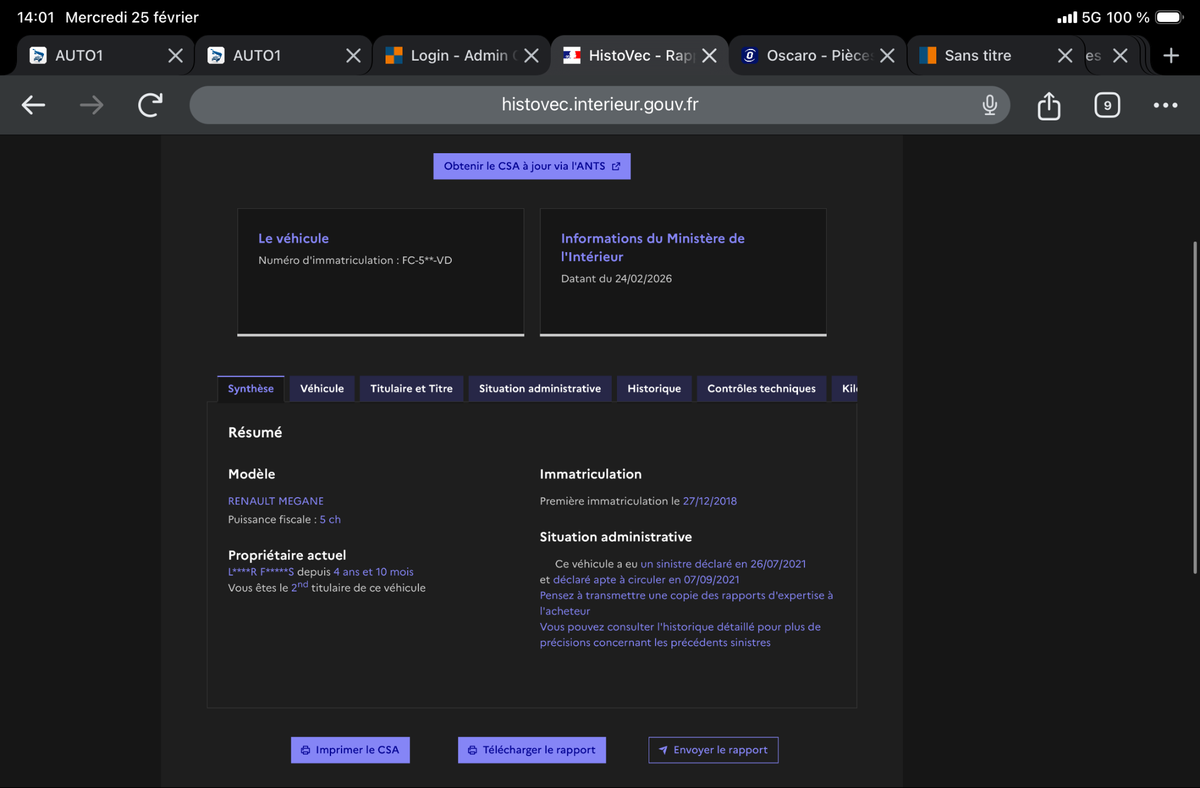This screenshot has height=788, width=1200.
Task: Open the Situation administrative tab
Action: click(539, 389)
